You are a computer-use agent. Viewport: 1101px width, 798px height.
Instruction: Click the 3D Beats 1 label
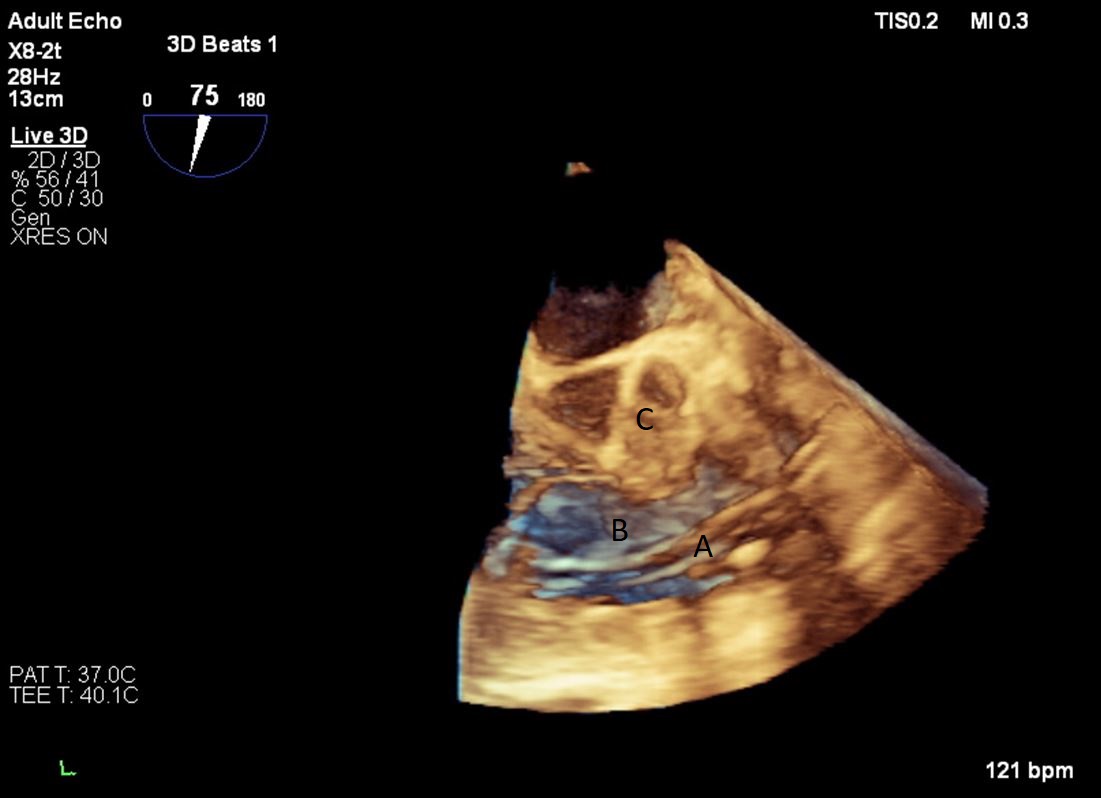(x=221, y=45)
